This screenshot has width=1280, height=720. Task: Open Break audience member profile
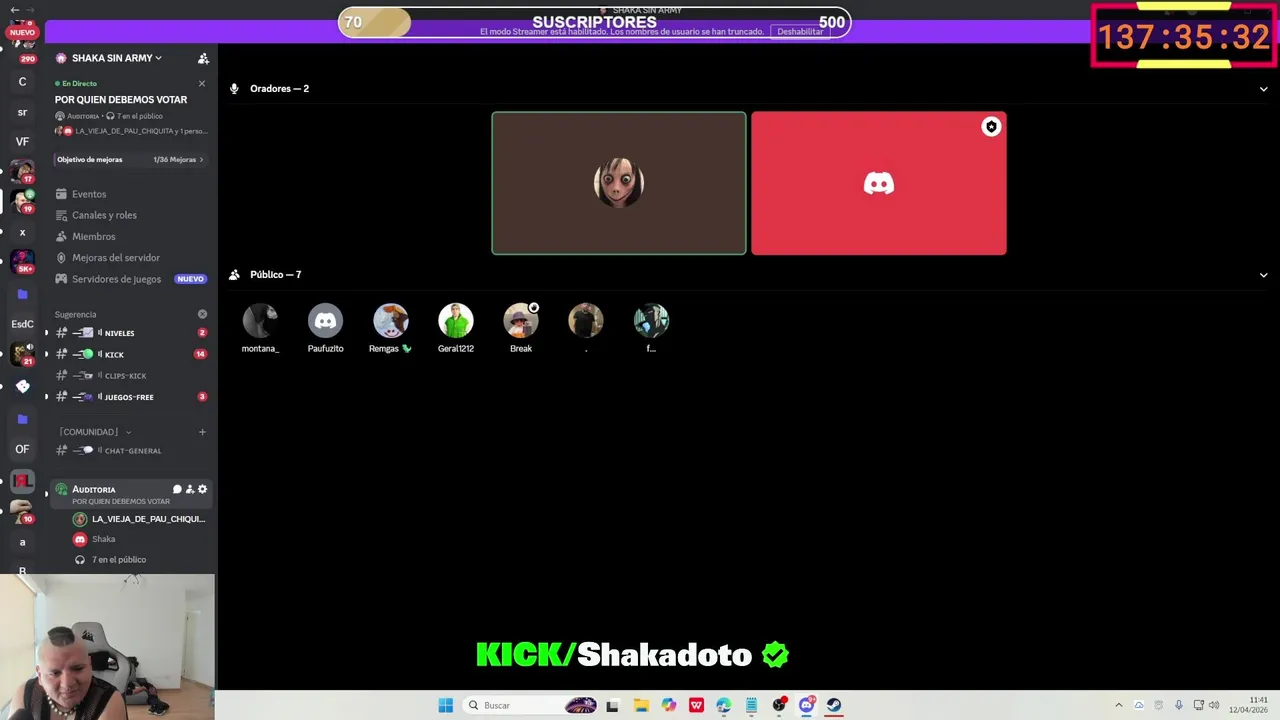(521, 328)
